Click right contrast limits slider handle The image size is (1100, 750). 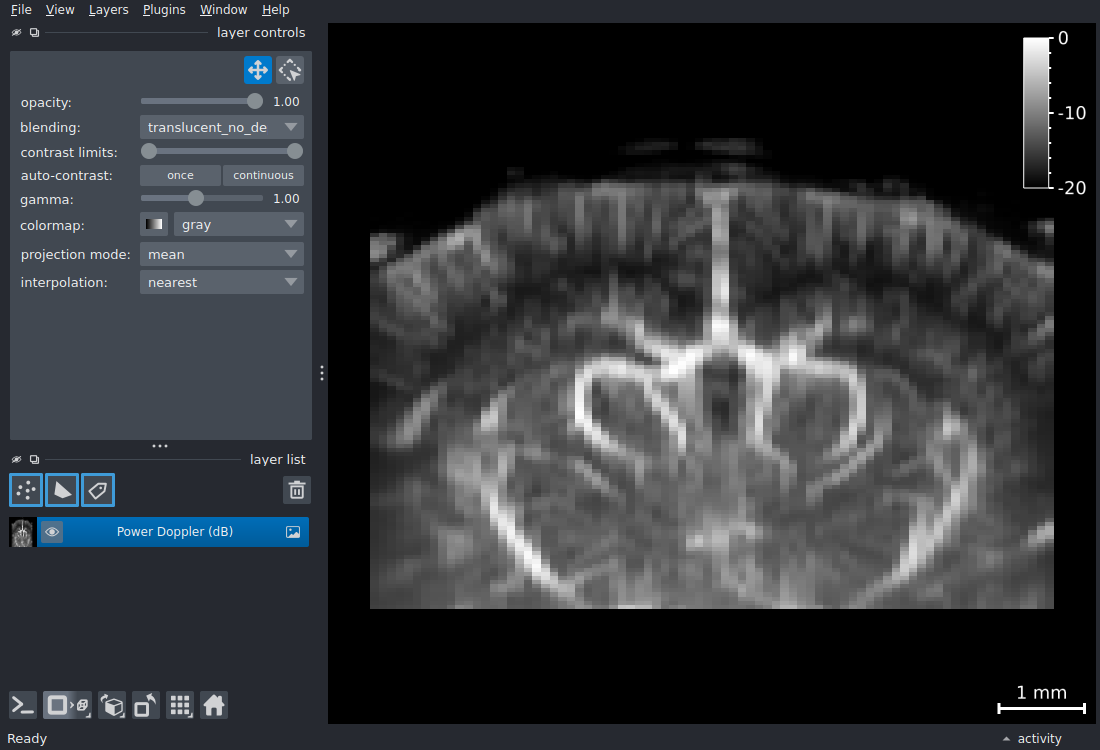tap(295, 151)
